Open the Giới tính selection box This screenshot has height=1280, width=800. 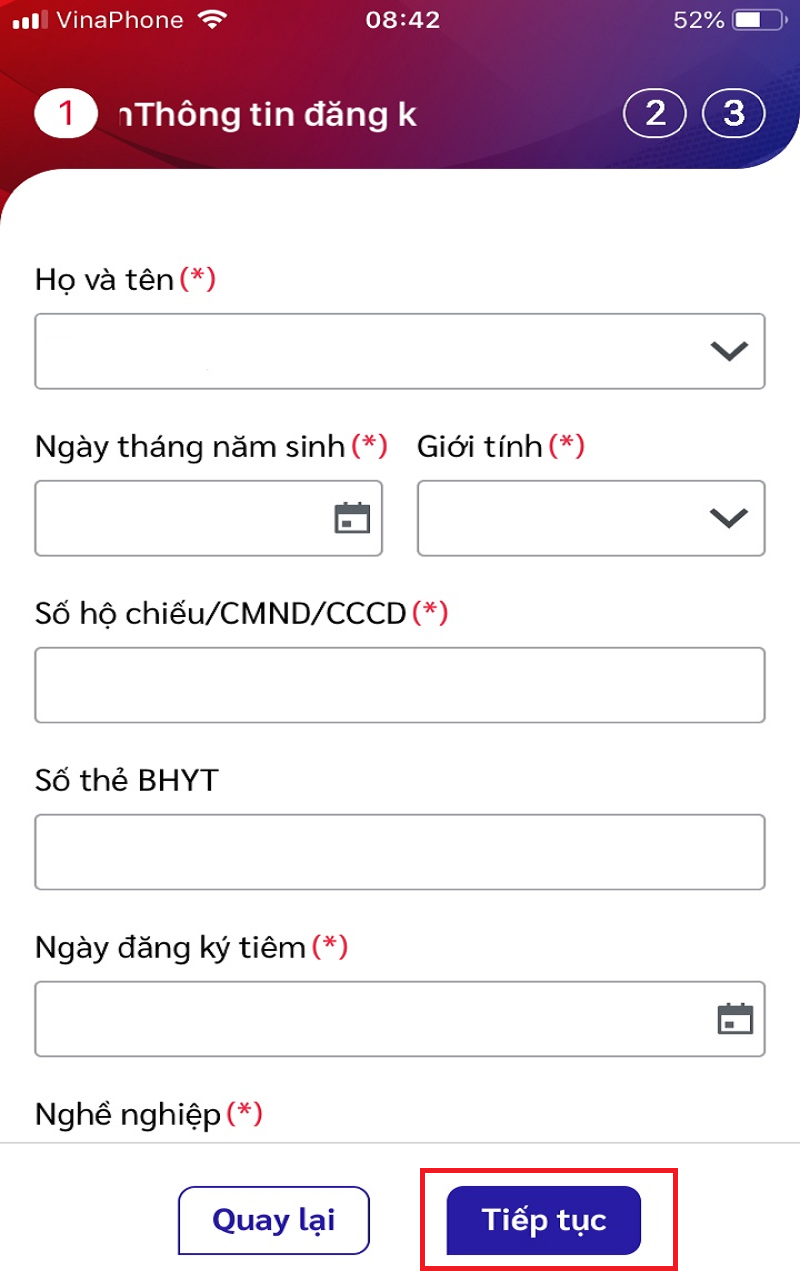pos(591,518)
